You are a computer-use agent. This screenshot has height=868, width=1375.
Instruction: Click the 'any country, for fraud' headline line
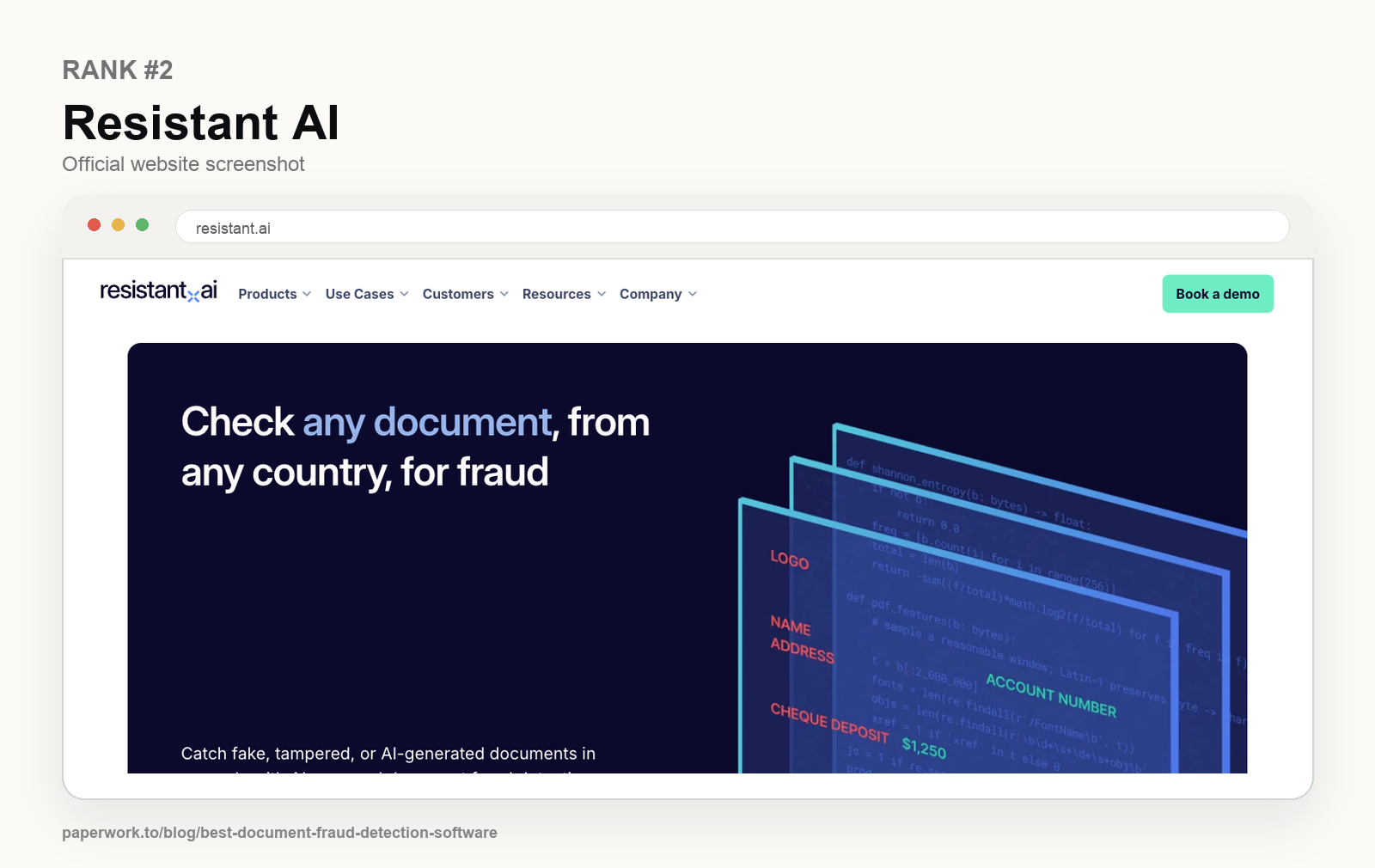coord(364,473)
